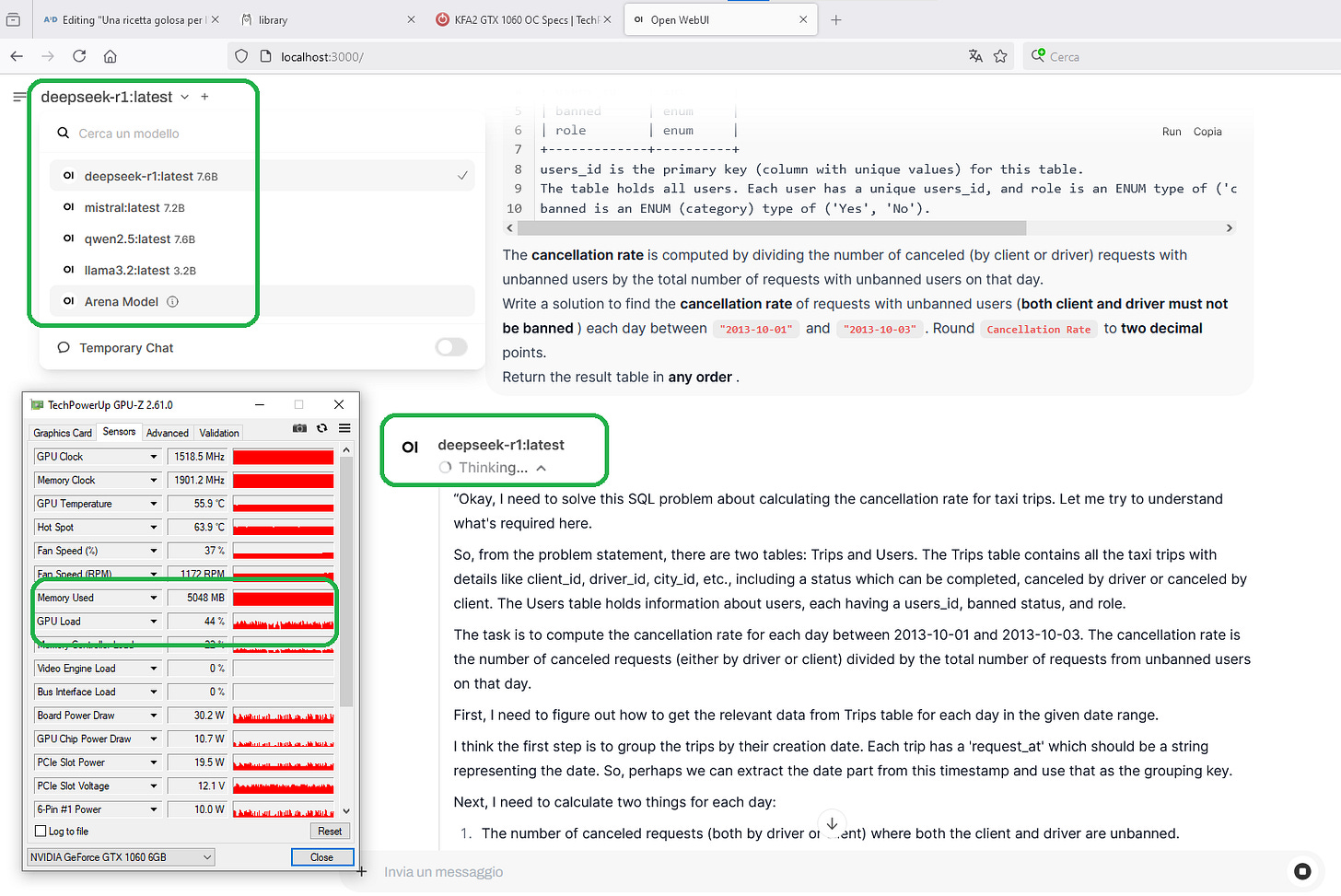Click the GPU Clock usage graph

(x=283, y=457)
